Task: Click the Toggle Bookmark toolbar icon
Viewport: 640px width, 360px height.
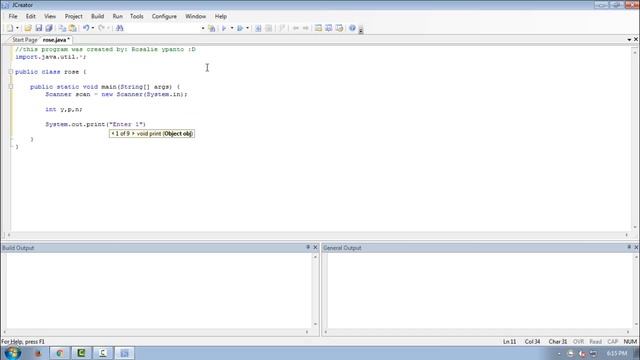Action: (x=282, y=28)
